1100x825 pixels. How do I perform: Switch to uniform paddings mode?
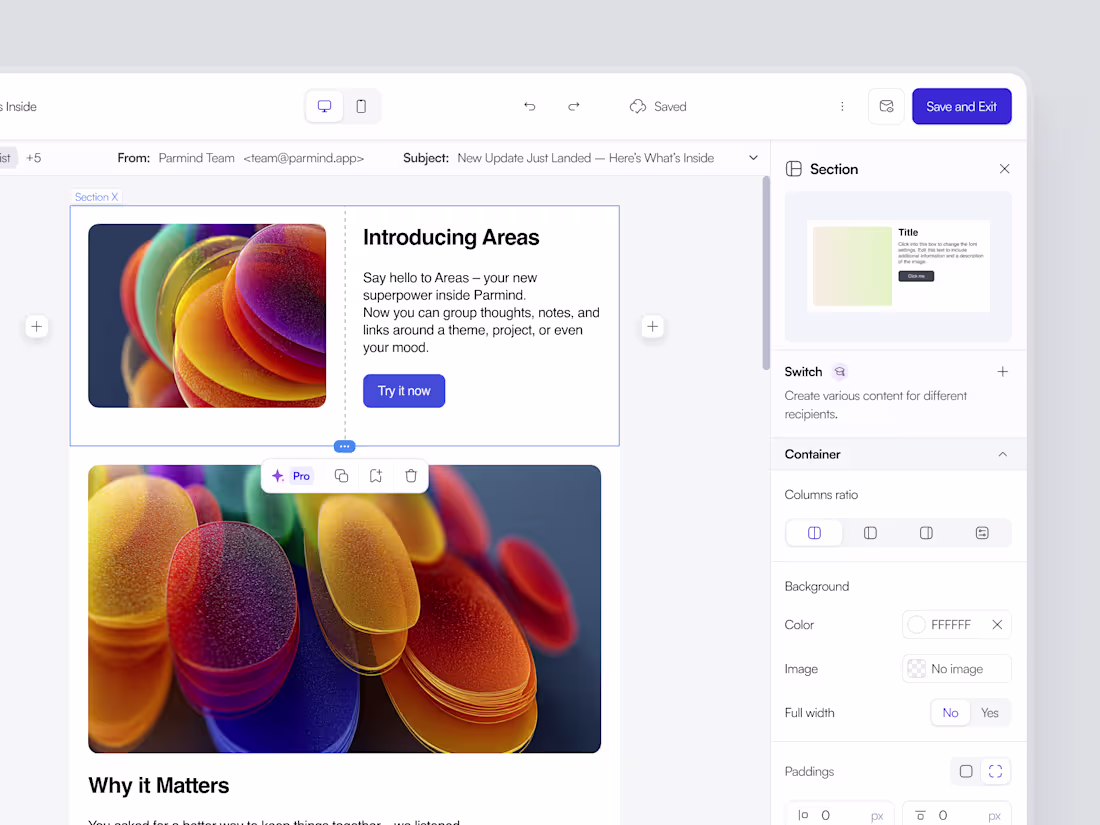click(965, 771)
